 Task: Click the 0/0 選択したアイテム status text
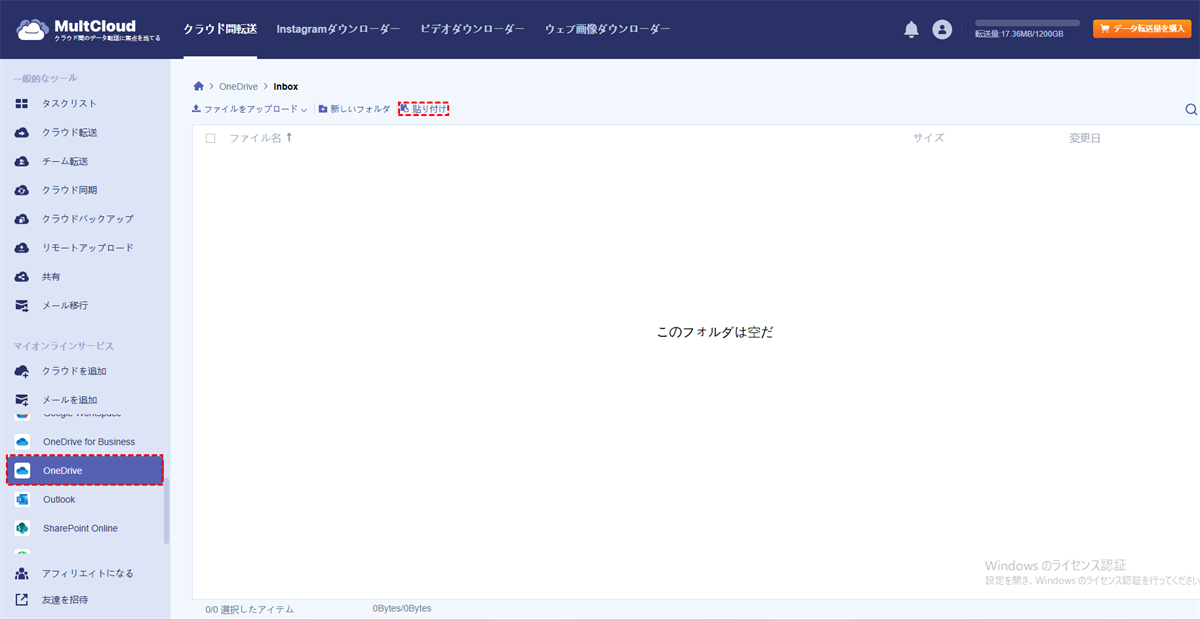250,609
